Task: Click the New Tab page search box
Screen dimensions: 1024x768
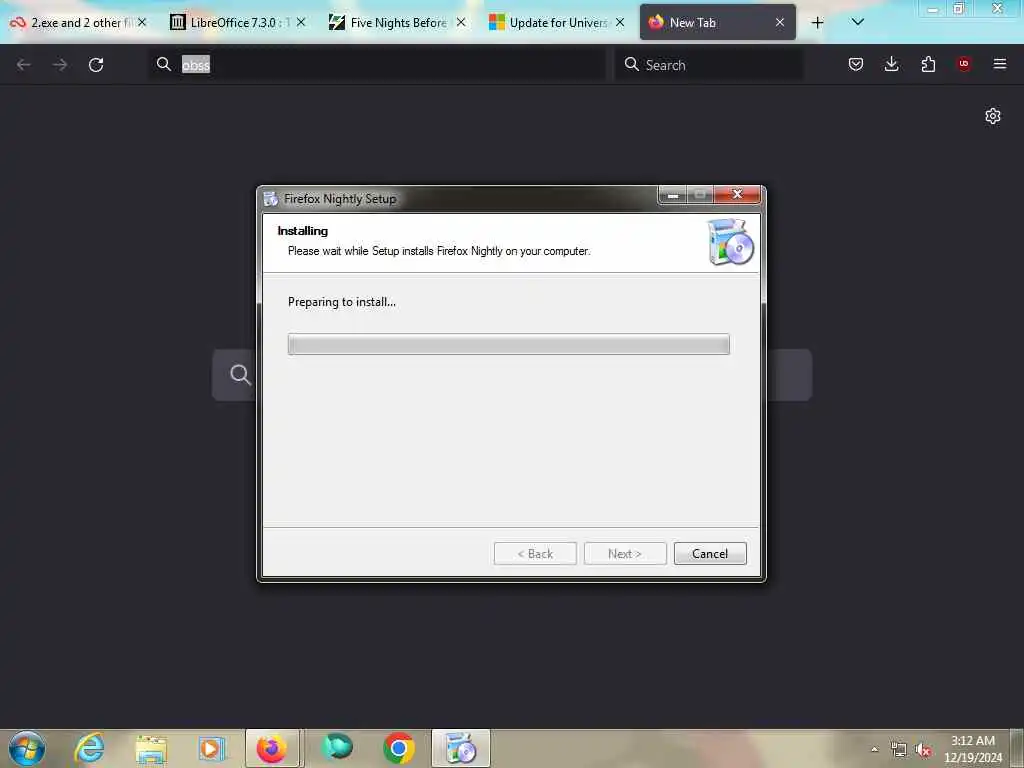Action: pos(512,375)
